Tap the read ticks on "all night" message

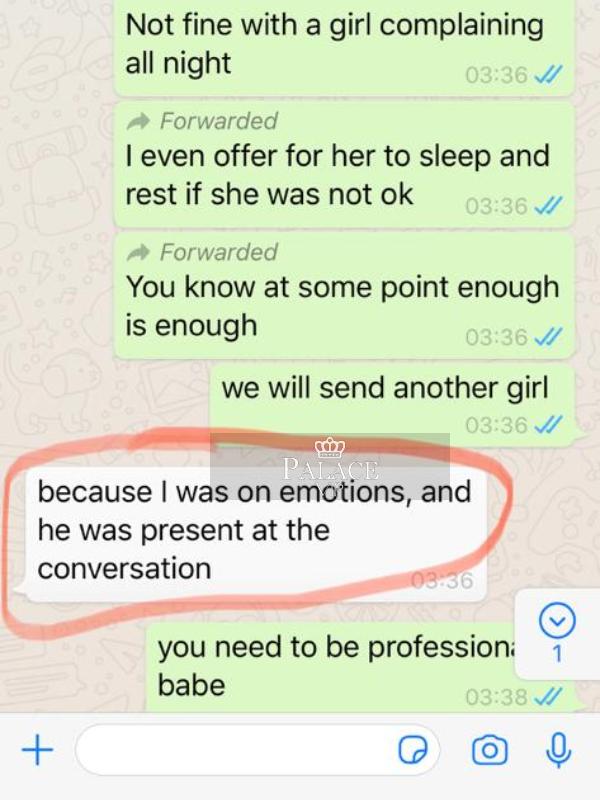click(547, 76)
